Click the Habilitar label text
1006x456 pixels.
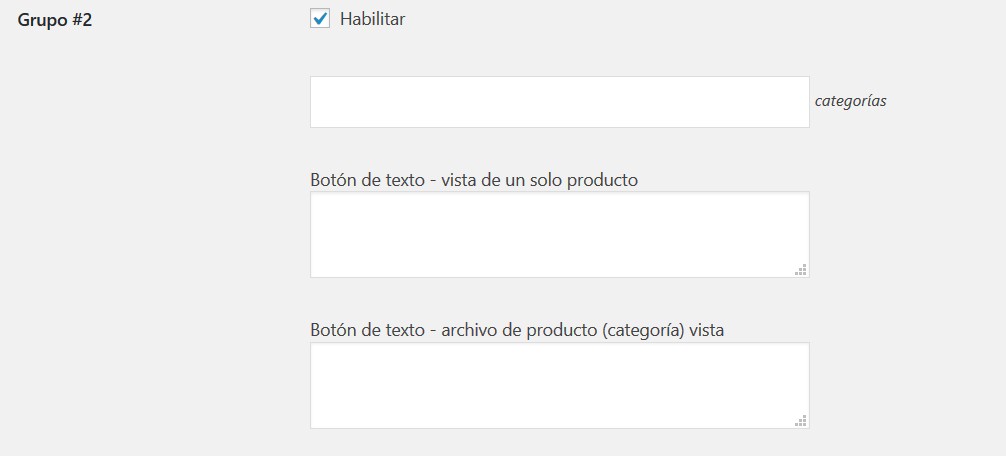(372, 19)
